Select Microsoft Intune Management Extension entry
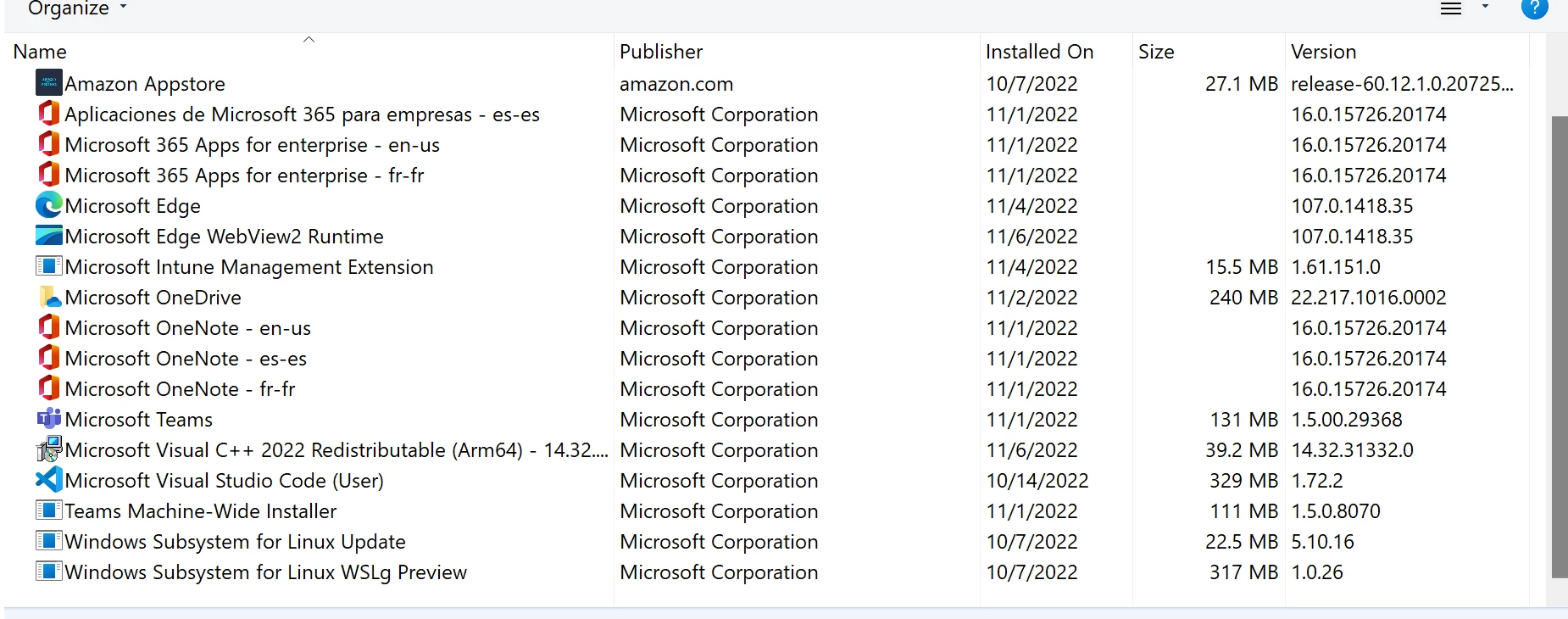1568x619 pixels. click(249, 267)
